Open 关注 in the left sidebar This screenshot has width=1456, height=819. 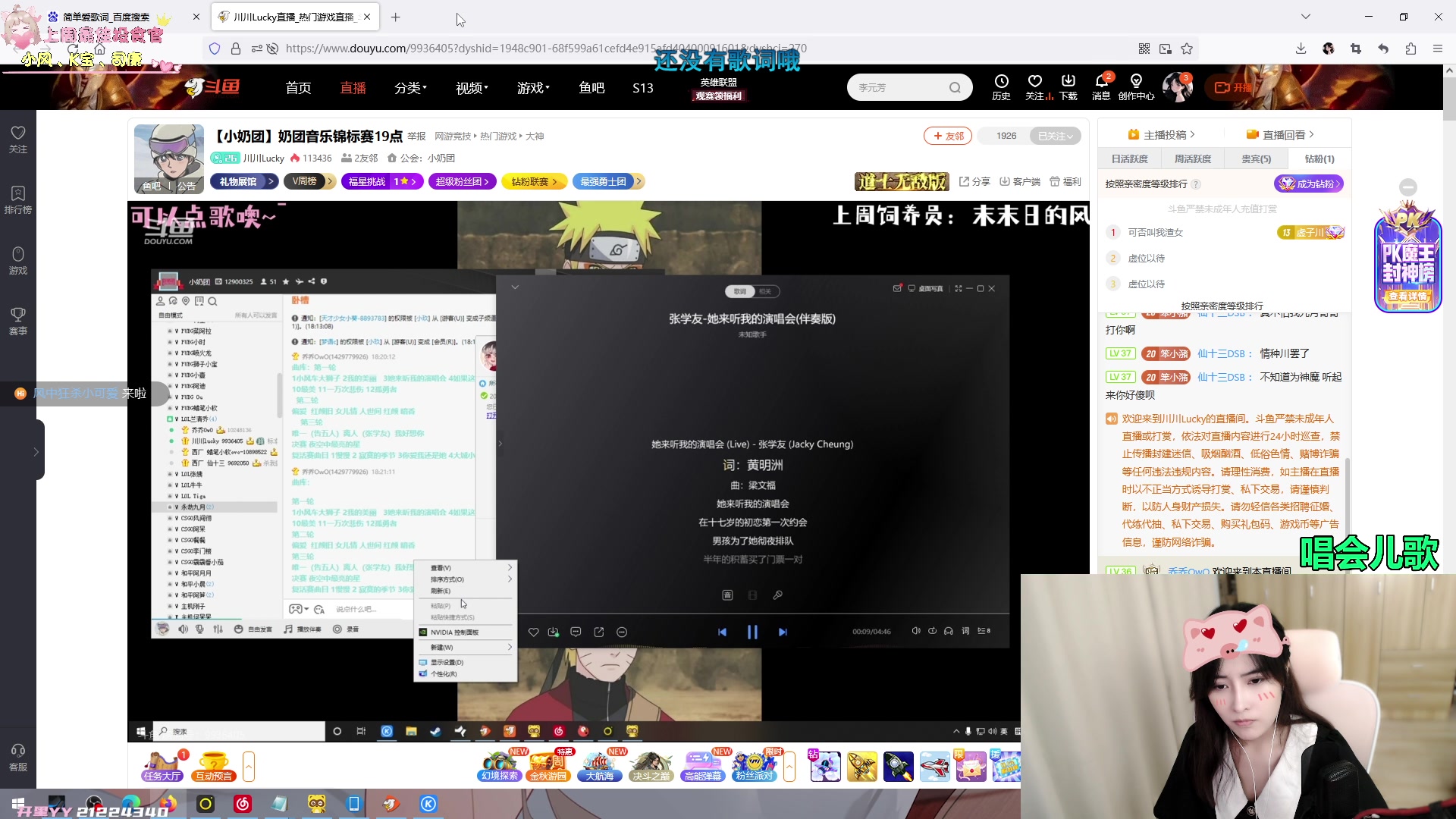pos(18,140)
